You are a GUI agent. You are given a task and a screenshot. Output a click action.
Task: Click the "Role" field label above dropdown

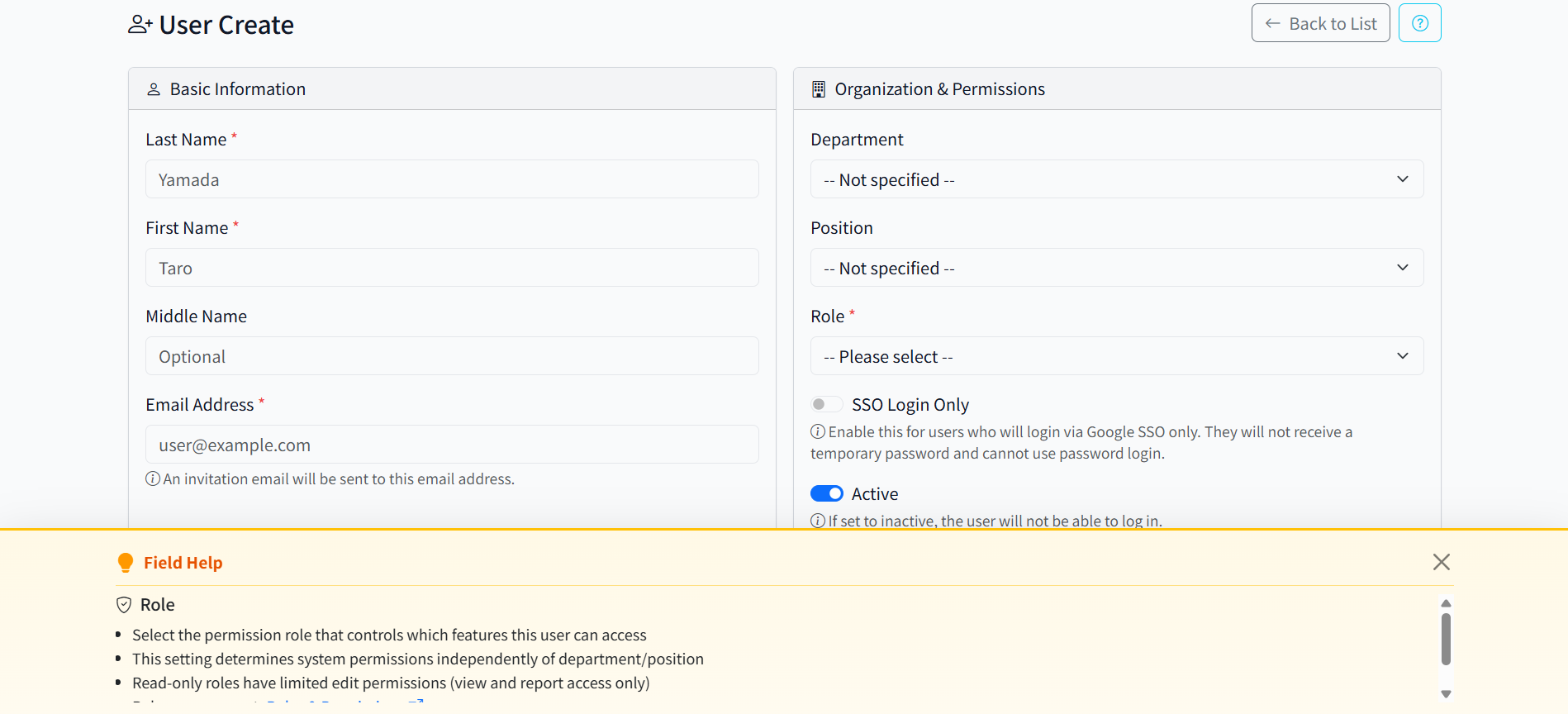click(x=827, y=317)
